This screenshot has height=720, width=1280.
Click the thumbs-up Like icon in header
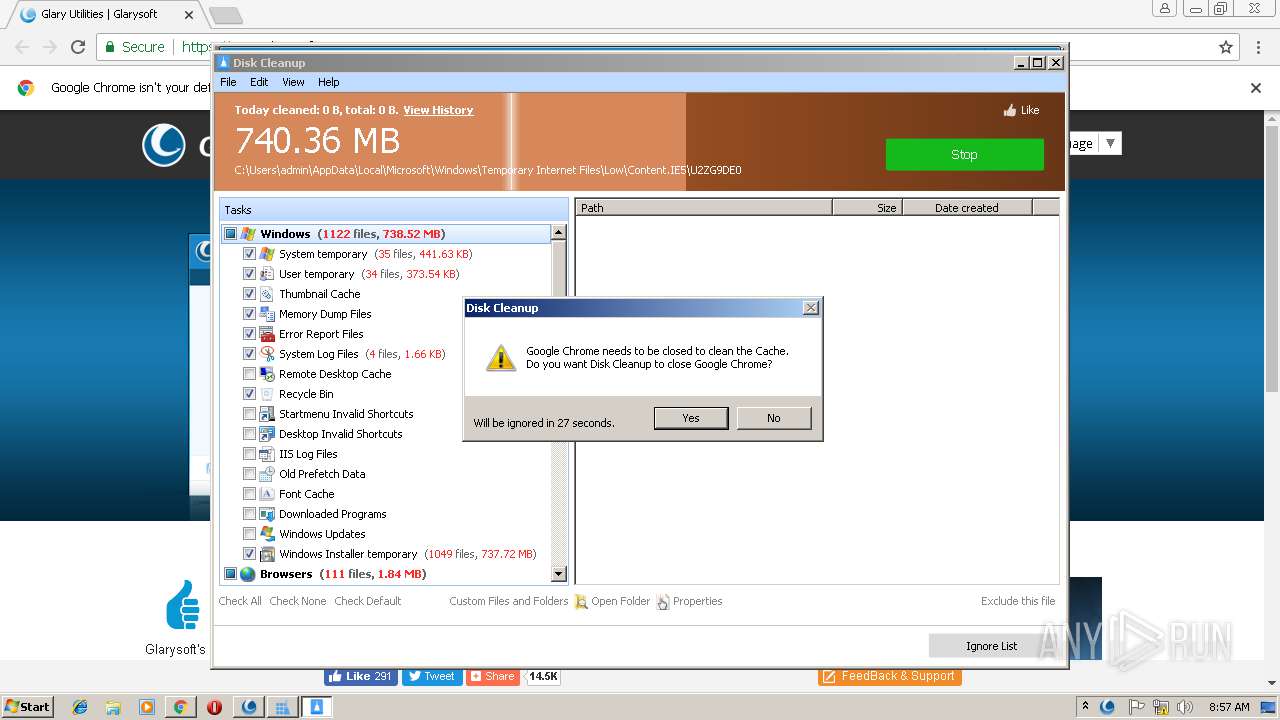pos(1010,110)
